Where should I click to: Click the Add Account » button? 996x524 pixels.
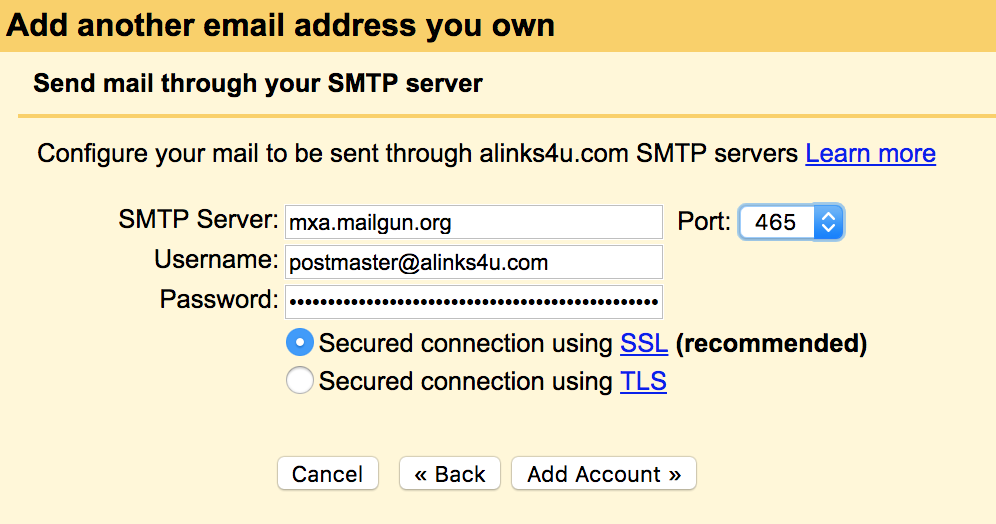(603, 474)
